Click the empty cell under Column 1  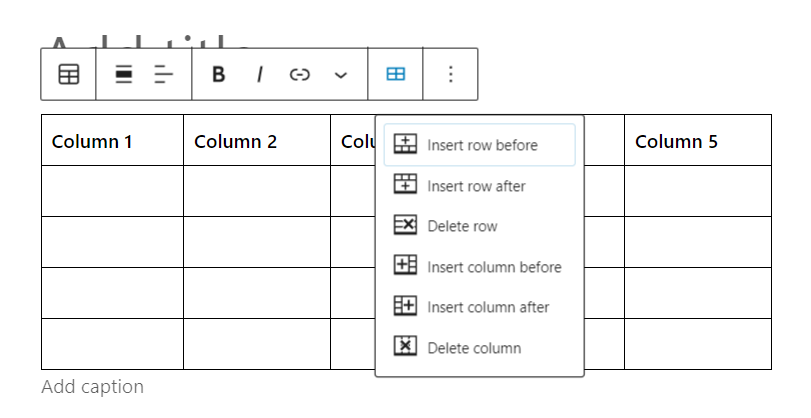pyautogui.click(x=112, y=191)
